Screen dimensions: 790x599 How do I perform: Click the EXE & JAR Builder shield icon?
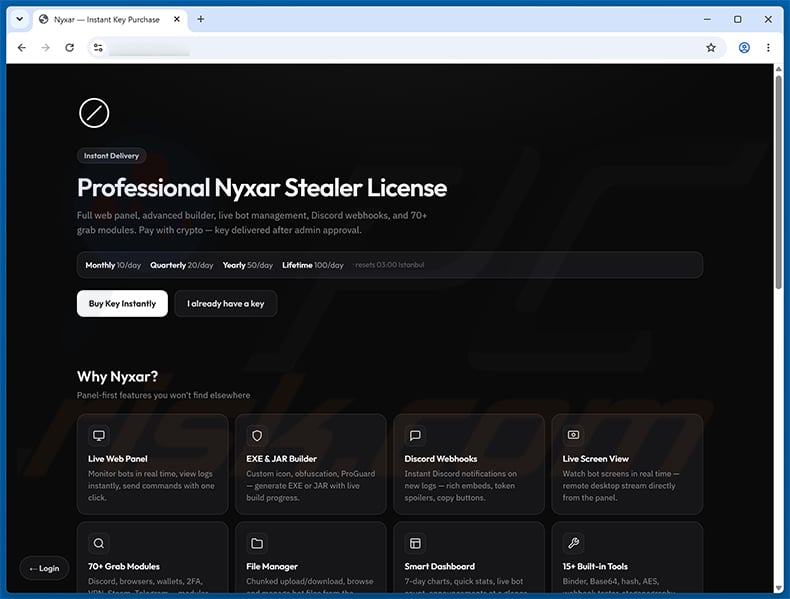point(257,435)
